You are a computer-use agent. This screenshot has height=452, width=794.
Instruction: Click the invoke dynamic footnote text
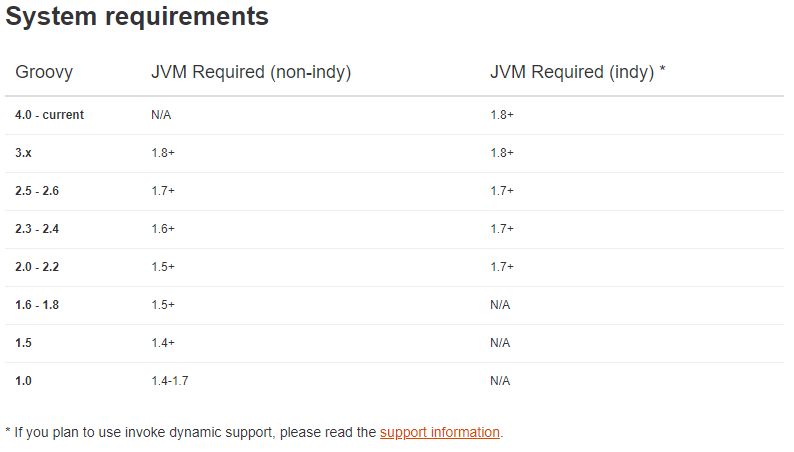(190, 432)
